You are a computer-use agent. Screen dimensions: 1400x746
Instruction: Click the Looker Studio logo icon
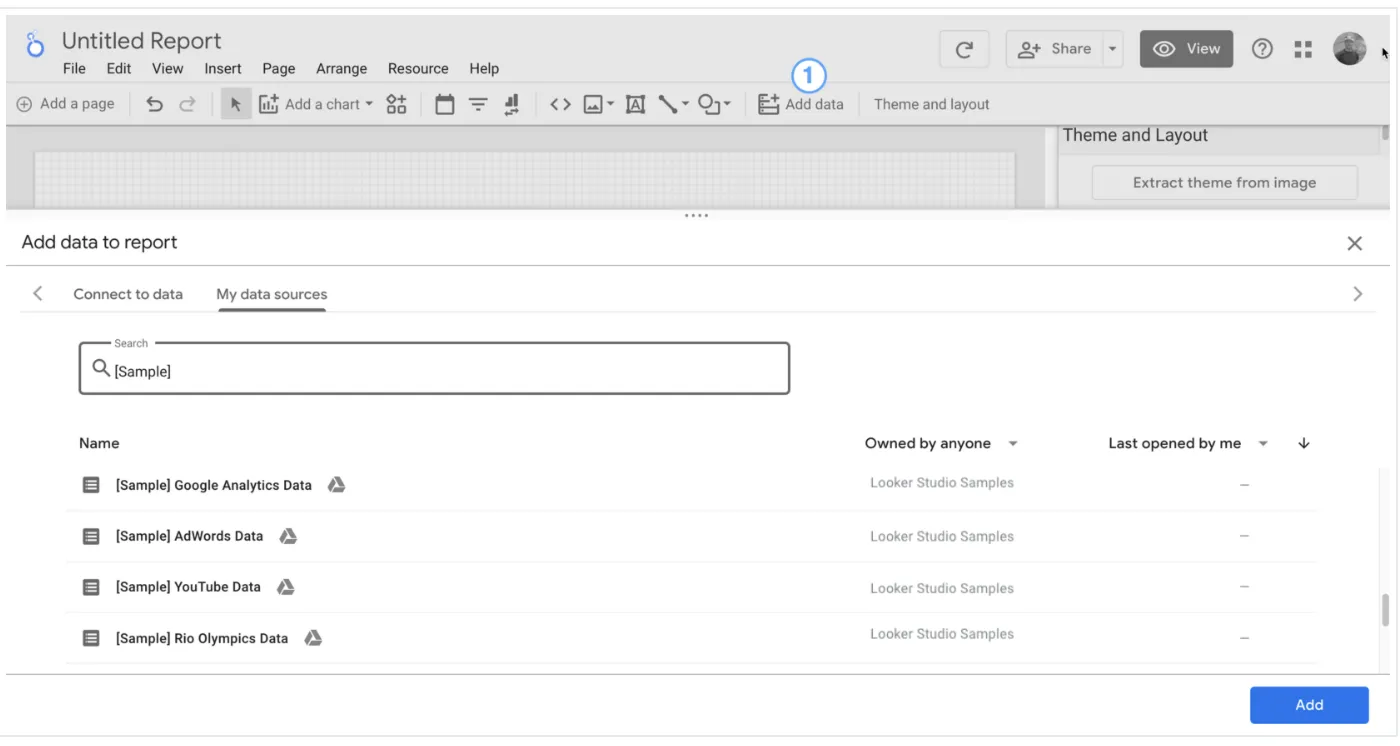(x=36, y=47)
